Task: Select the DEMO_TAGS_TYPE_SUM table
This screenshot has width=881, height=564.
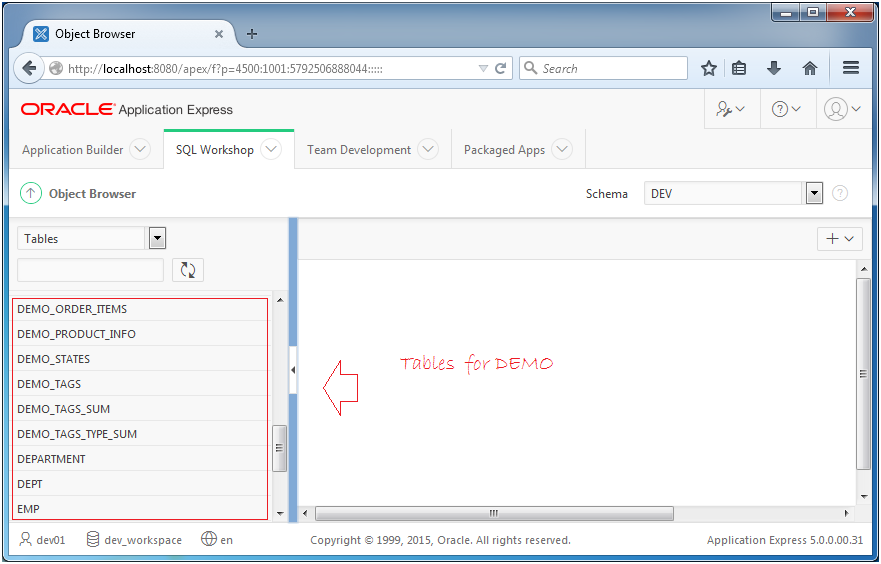Action: tap(140, 434)
